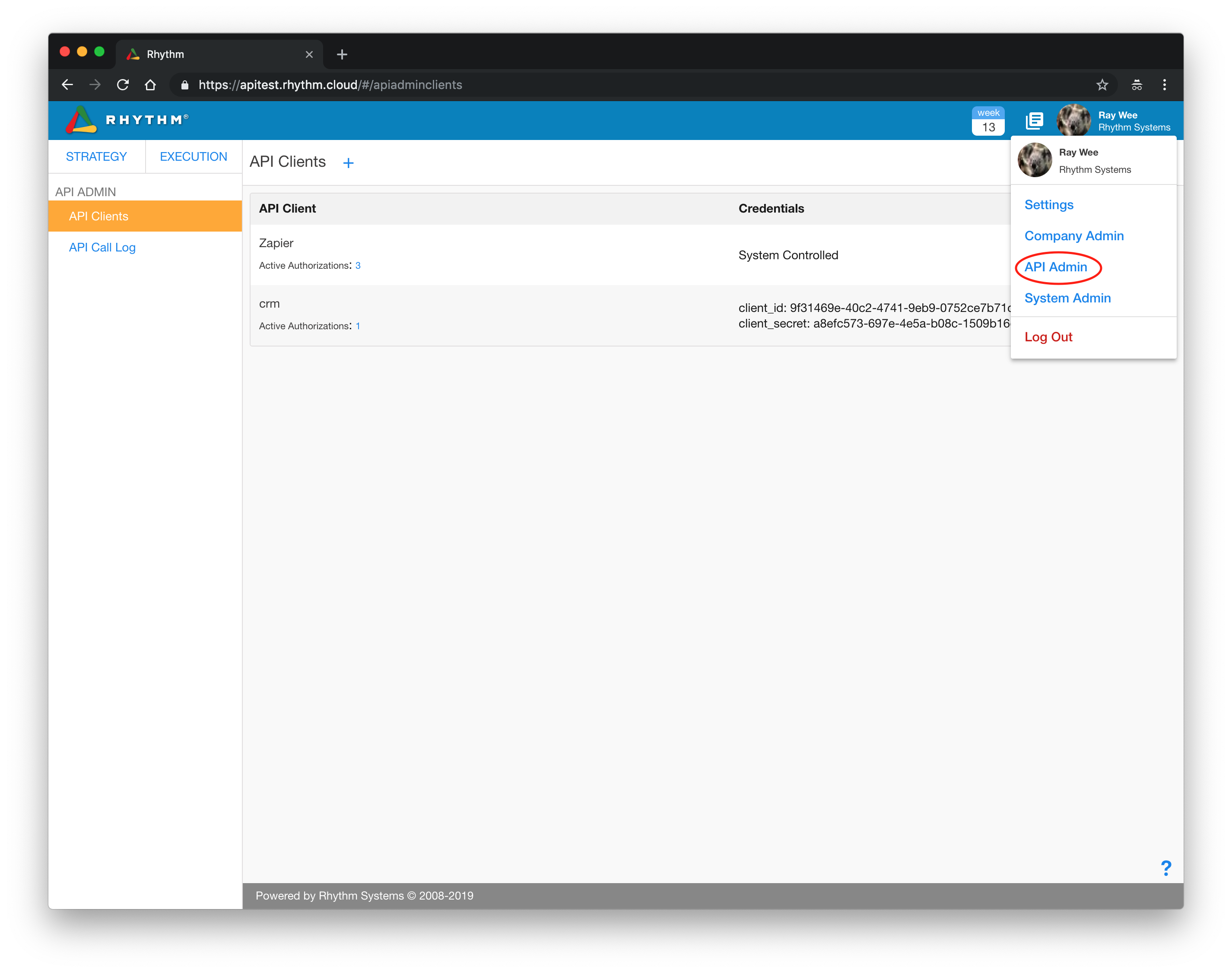Click the API Clients page title
The image size is (1232, 973).
tap(288, 162)
